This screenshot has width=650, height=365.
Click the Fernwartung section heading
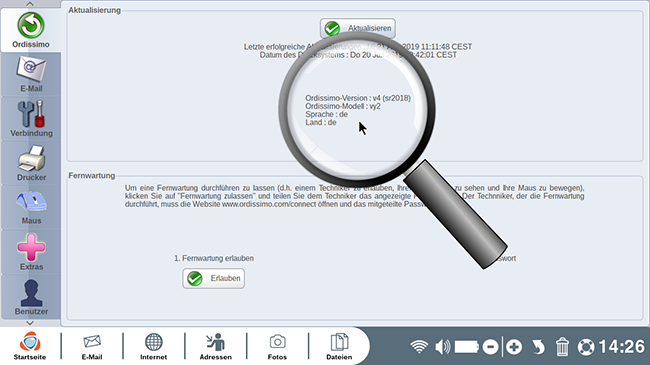point(92,175)
